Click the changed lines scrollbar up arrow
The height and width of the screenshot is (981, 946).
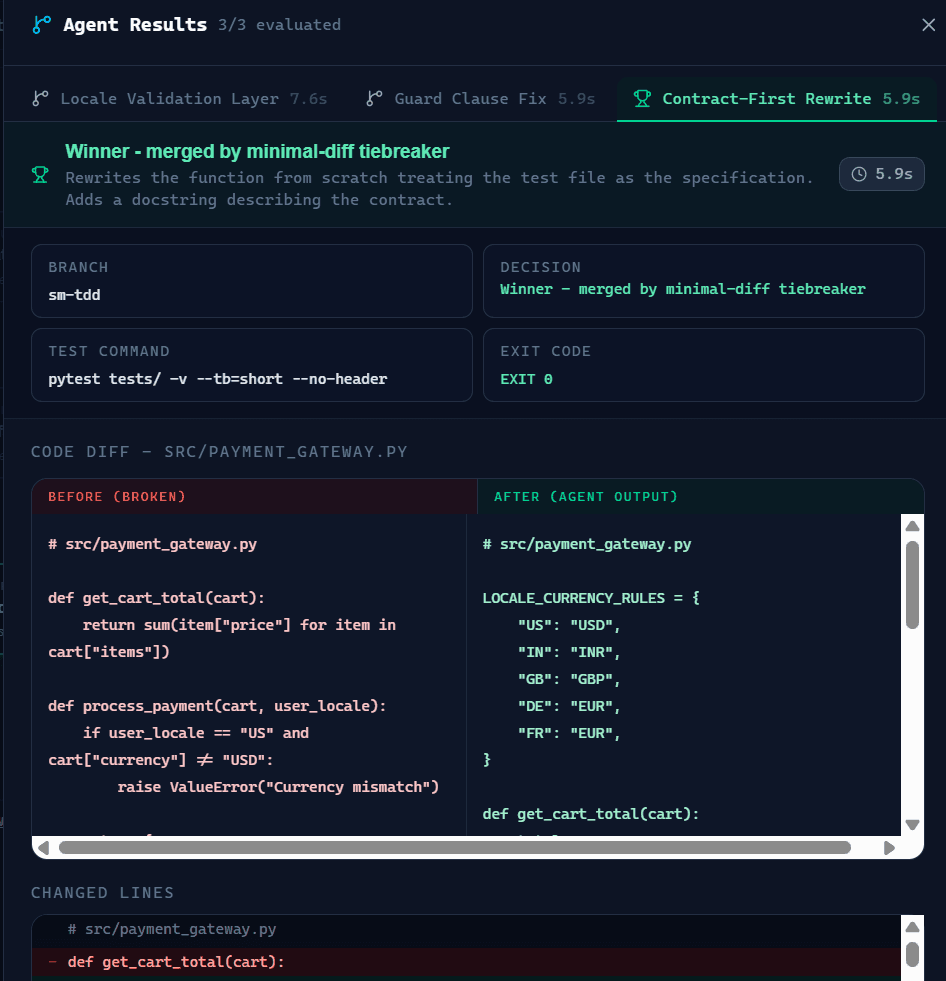pos(912,927)
